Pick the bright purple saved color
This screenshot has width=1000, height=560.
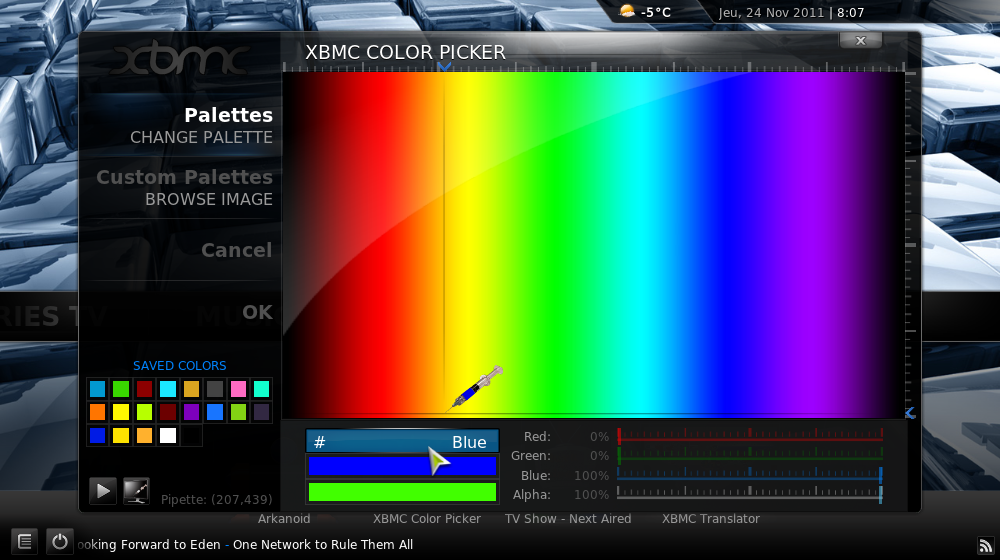coord(191,412)
